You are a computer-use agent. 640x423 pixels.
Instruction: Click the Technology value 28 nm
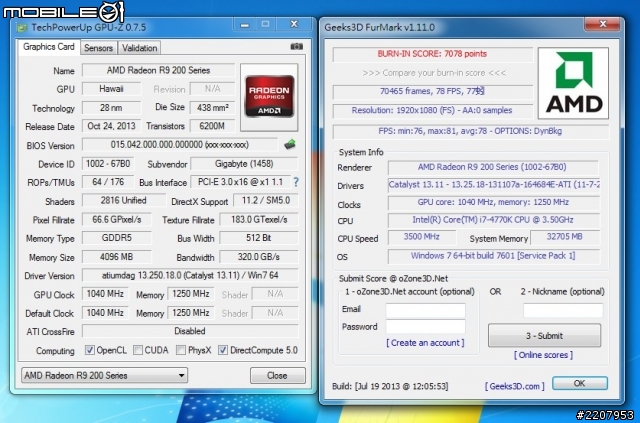pos(111,107)
